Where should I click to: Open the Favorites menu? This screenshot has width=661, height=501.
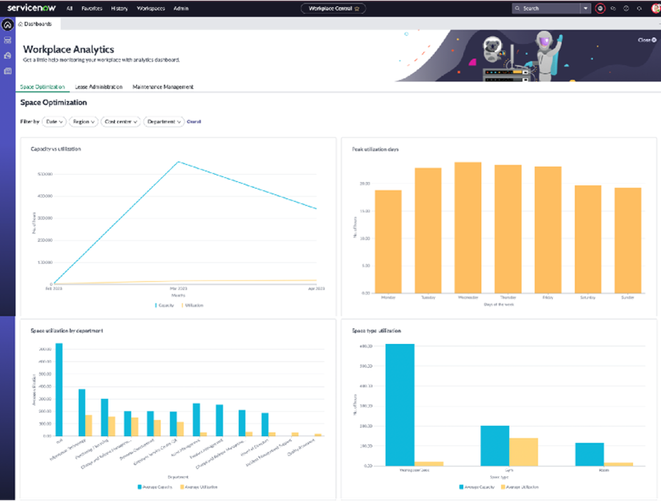tap(92, 8)
